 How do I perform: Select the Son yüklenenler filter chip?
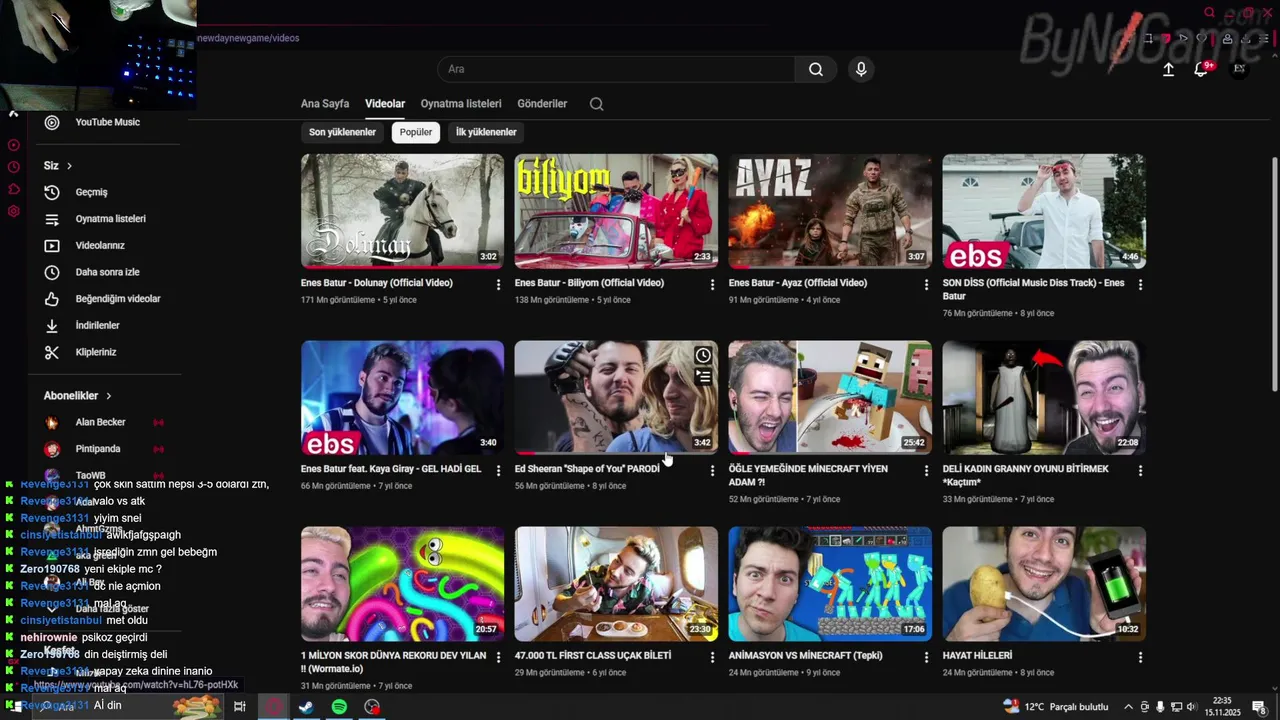click(x=342, y=132)
